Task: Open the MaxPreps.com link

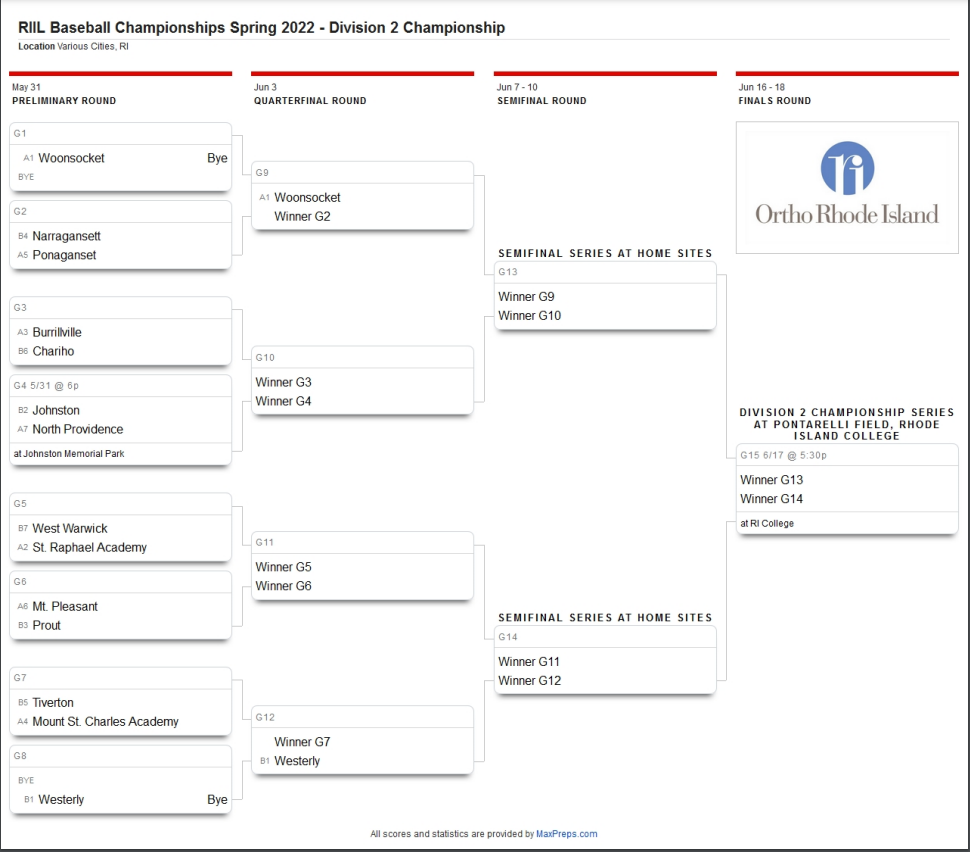Action: (x=566, y=834)
